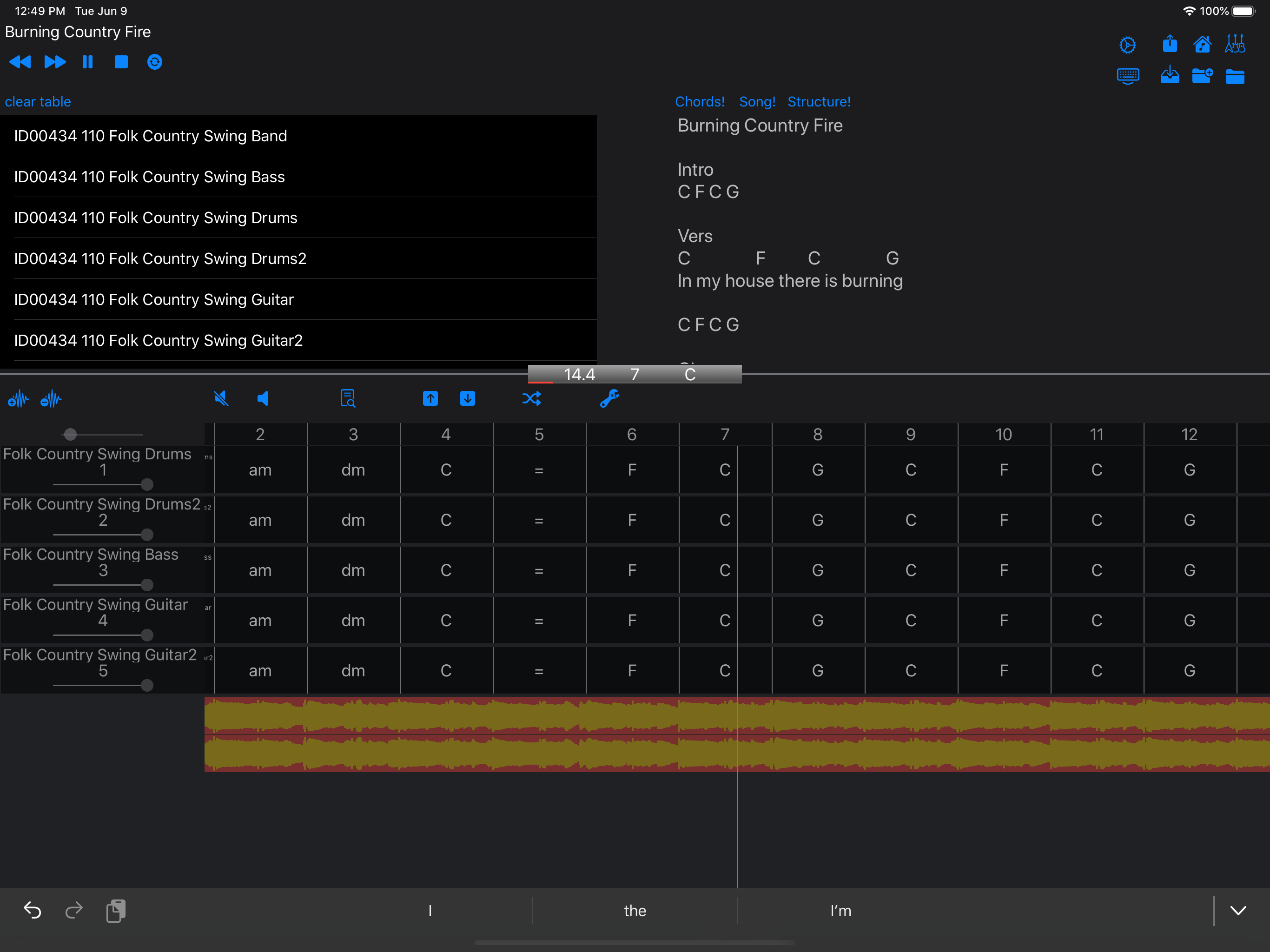Pause the song playback
1270x952 pixels.
87,62
